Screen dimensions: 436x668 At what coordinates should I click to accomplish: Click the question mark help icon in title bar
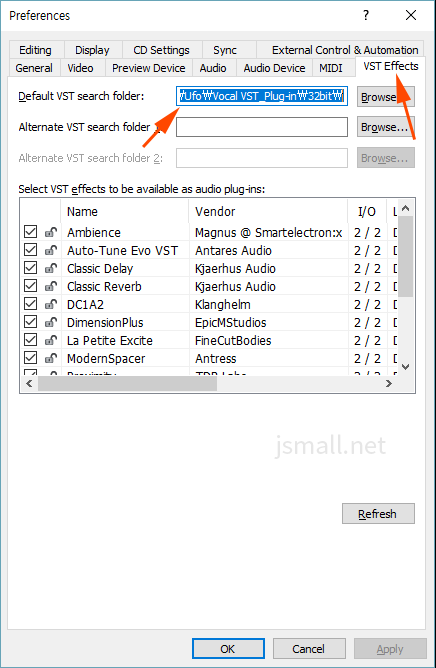[366, 15]
